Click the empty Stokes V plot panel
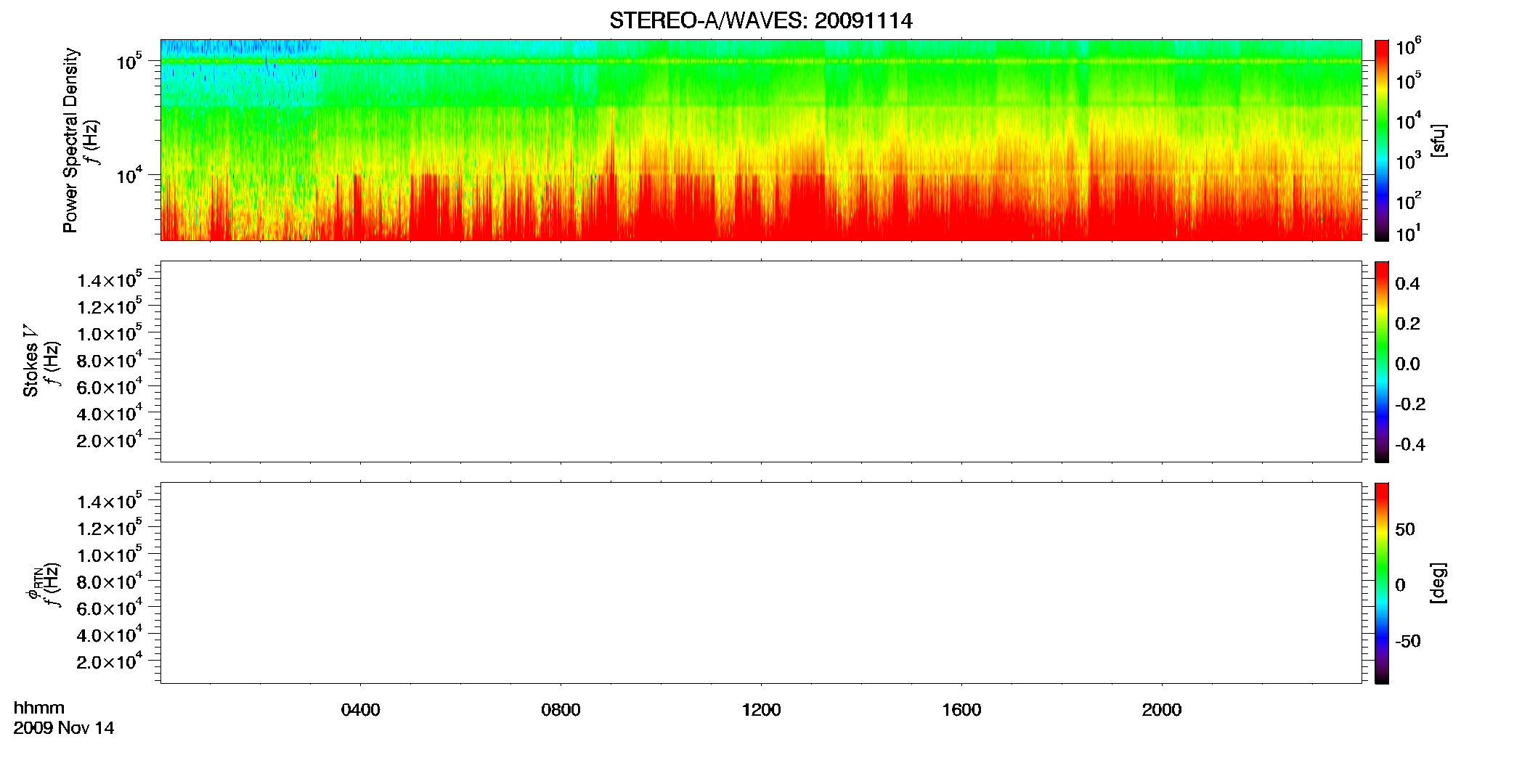Viewport: 1522px width, 784px height. pyautogui.click(x=761, y=362)
